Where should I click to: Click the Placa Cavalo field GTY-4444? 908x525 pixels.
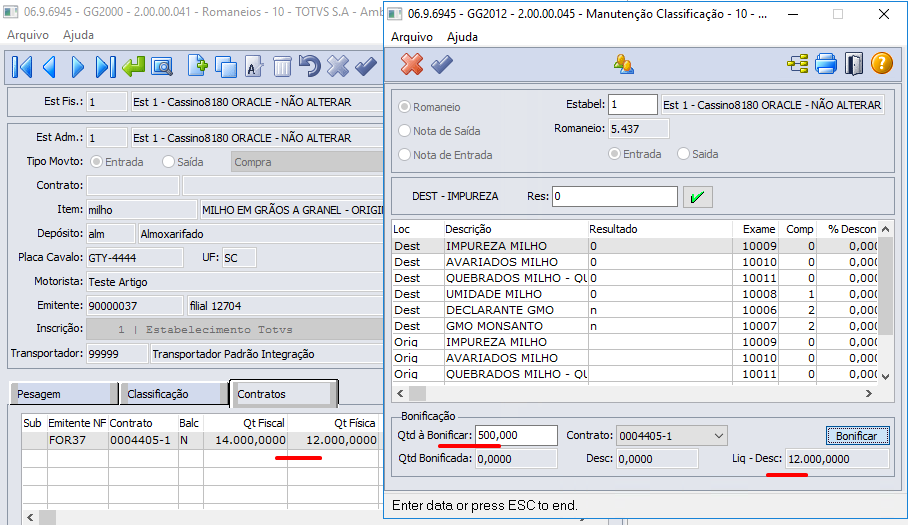pyautogui.click(x=134, y=258)
